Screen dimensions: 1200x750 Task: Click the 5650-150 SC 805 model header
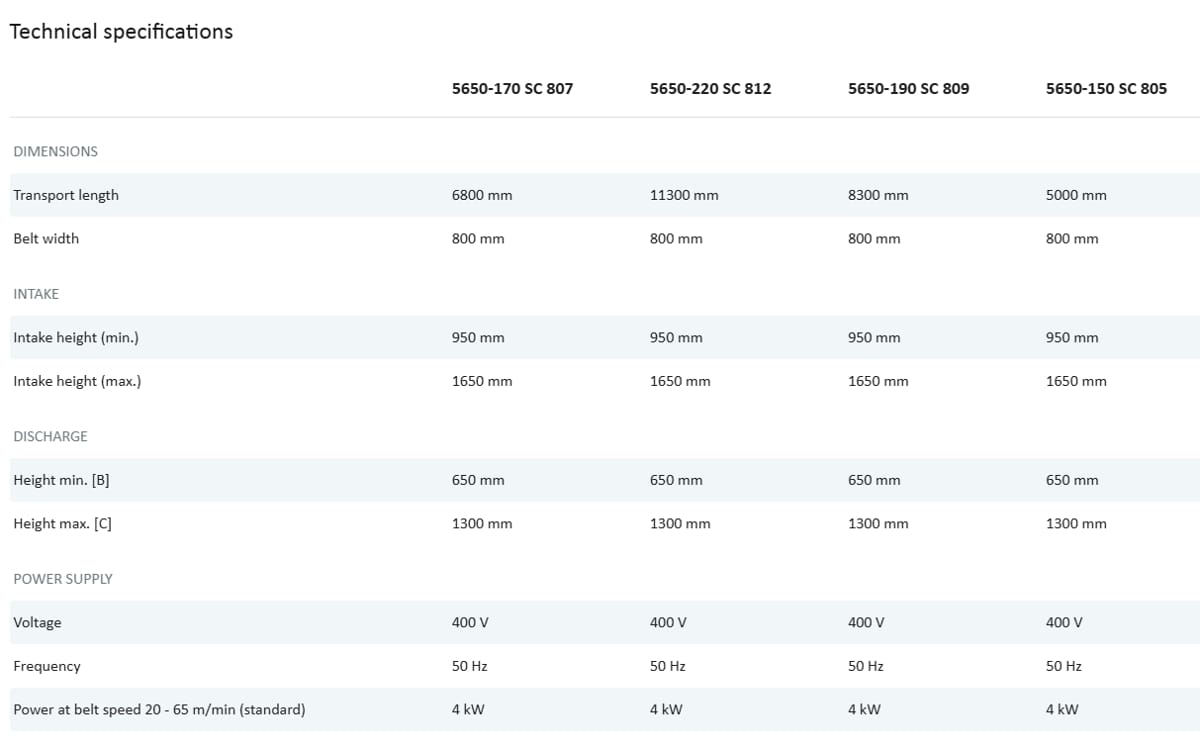[1106, 88]
